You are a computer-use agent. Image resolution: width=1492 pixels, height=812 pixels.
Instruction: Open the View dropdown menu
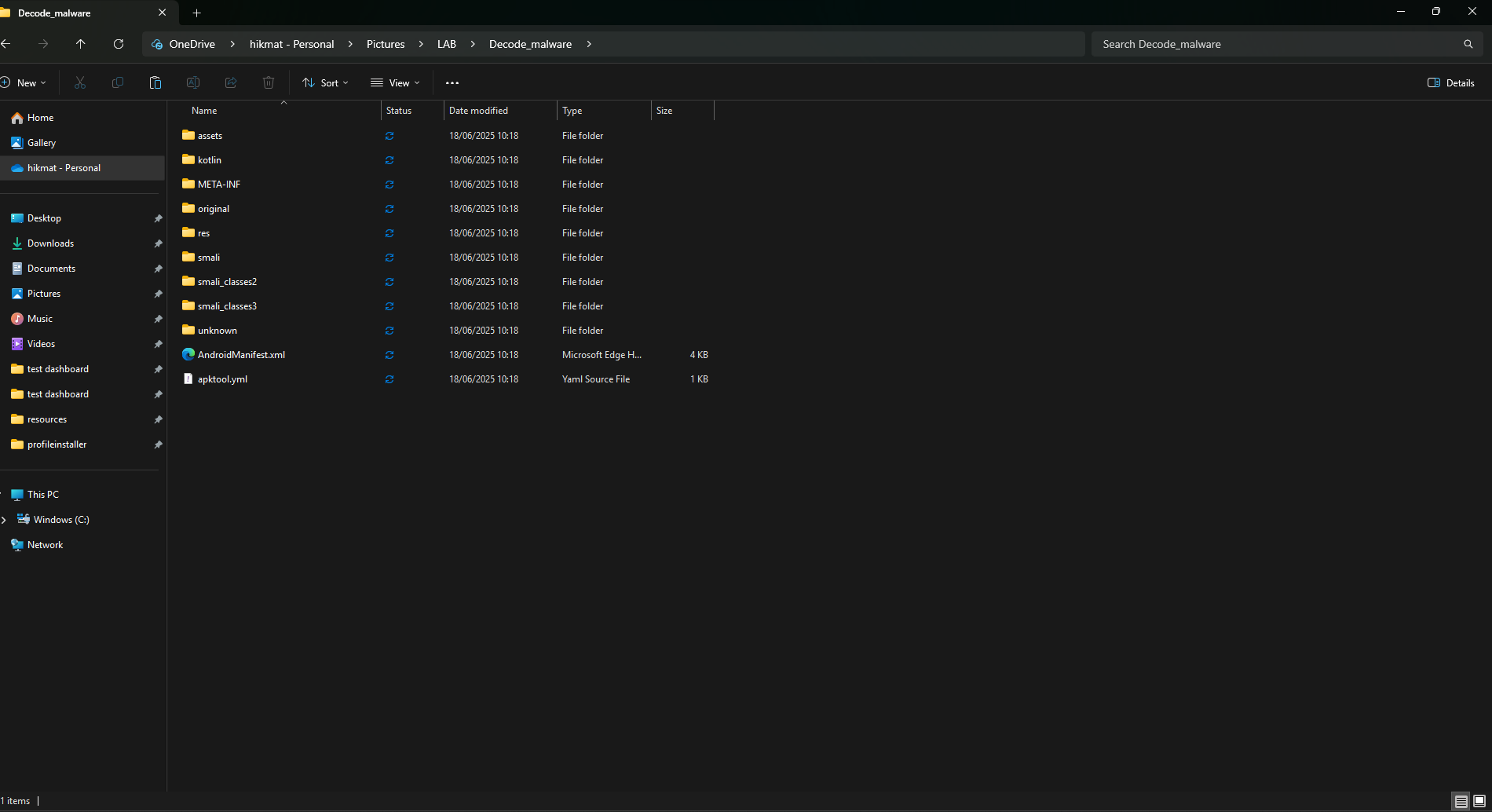pos(395,82)
